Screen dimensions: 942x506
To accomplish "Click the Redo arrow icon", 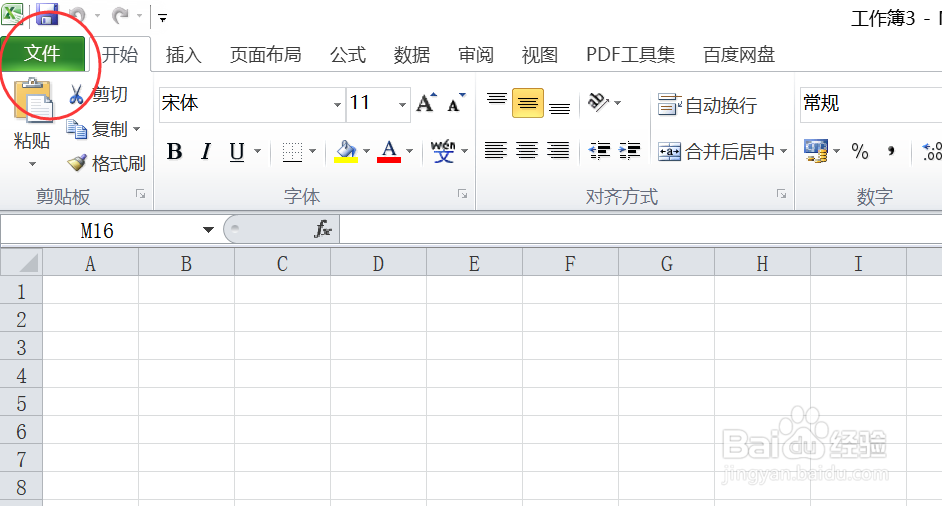I will pos(121,15).
